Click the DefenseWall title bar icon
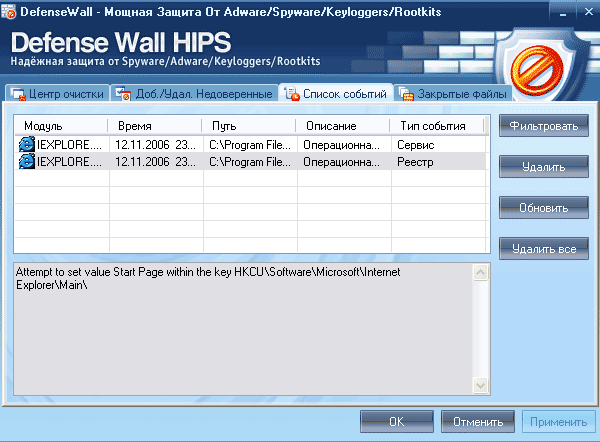Screen dimensions: 600x442 pyautogui.click(x=8, y=11)
